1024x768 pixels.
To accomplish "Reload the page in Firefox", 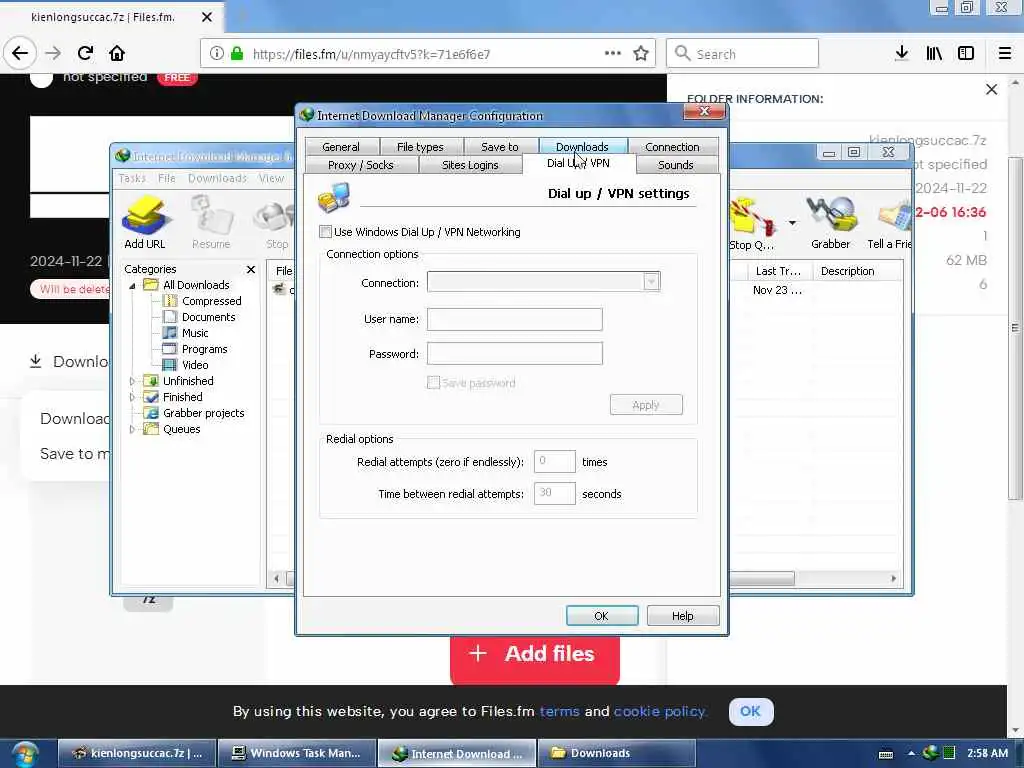I will (x=85, y=53).
